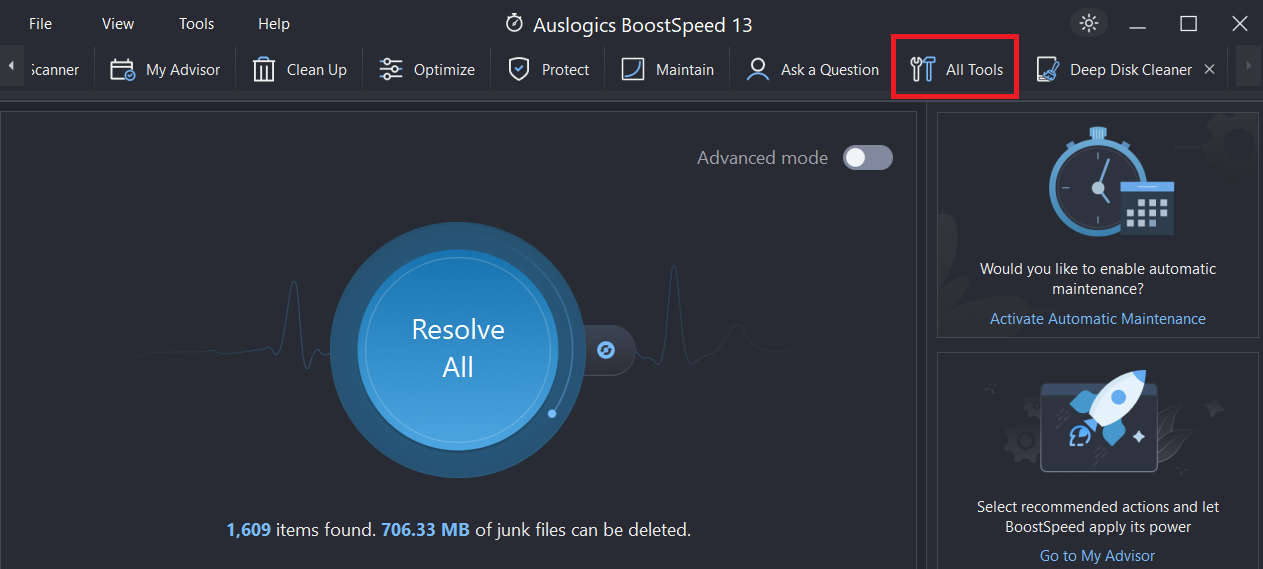Click the BoostSpeed stopwatch title icon

point(514,23)
